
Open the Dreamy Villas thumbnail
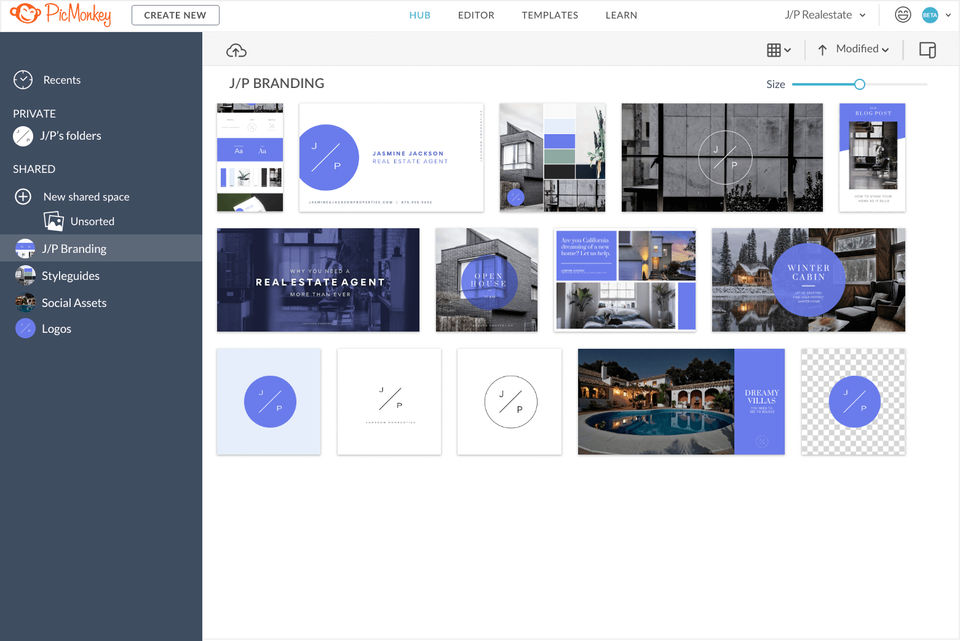(681, 402)
